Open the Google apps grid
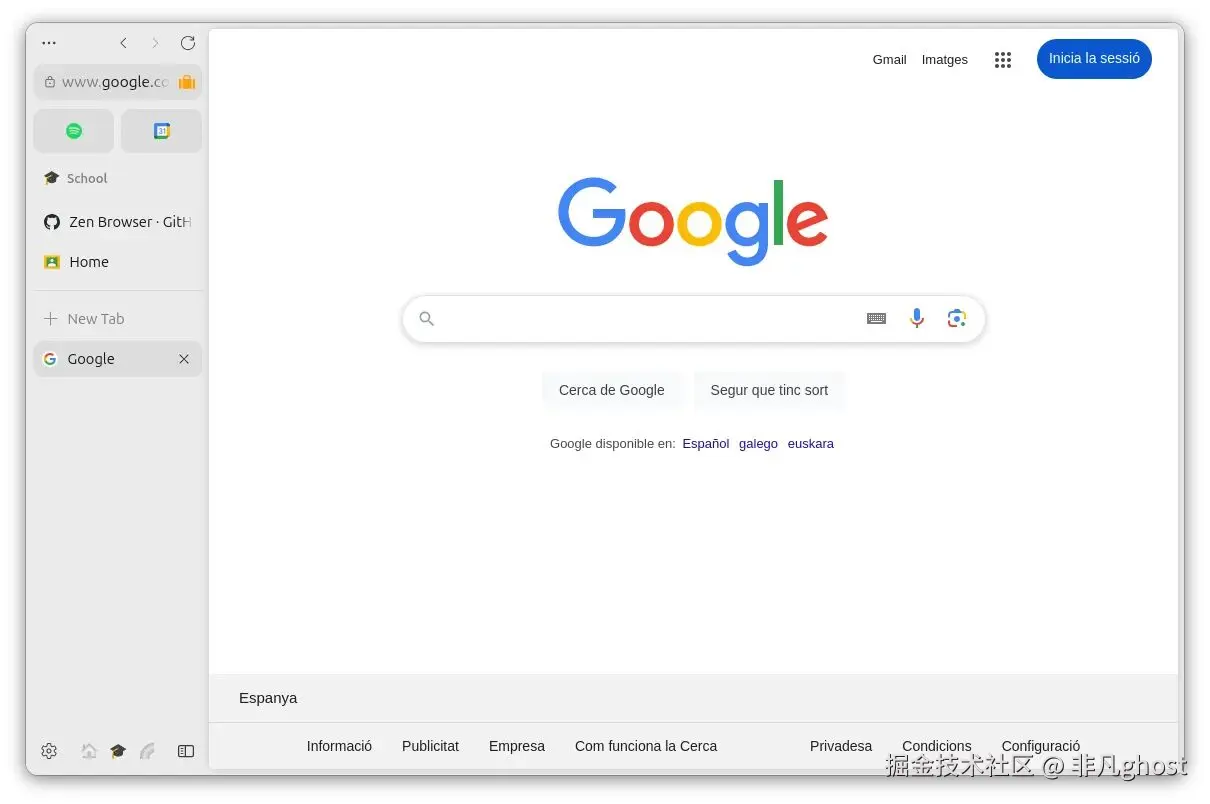Screen dimensions: 1210x804 (x=1003, y=60)
